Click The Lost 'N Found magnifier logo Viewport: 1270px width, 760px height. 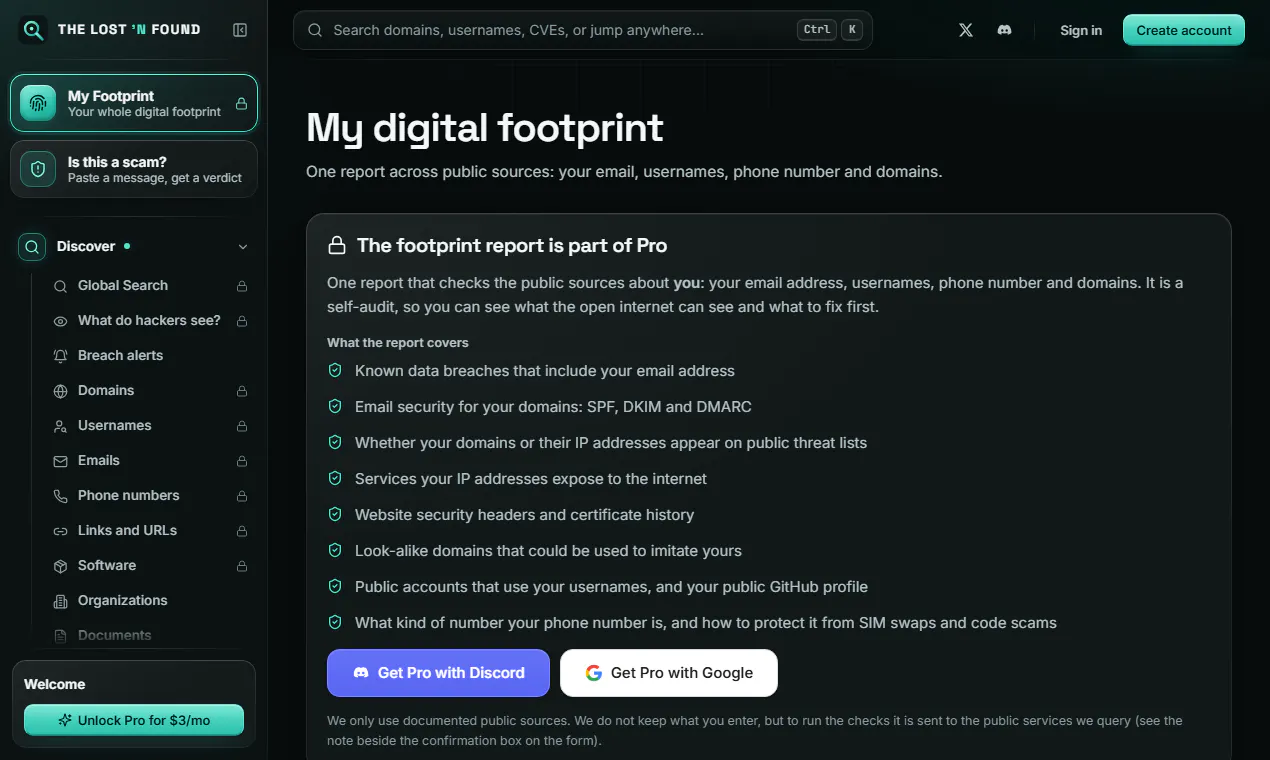33,30
